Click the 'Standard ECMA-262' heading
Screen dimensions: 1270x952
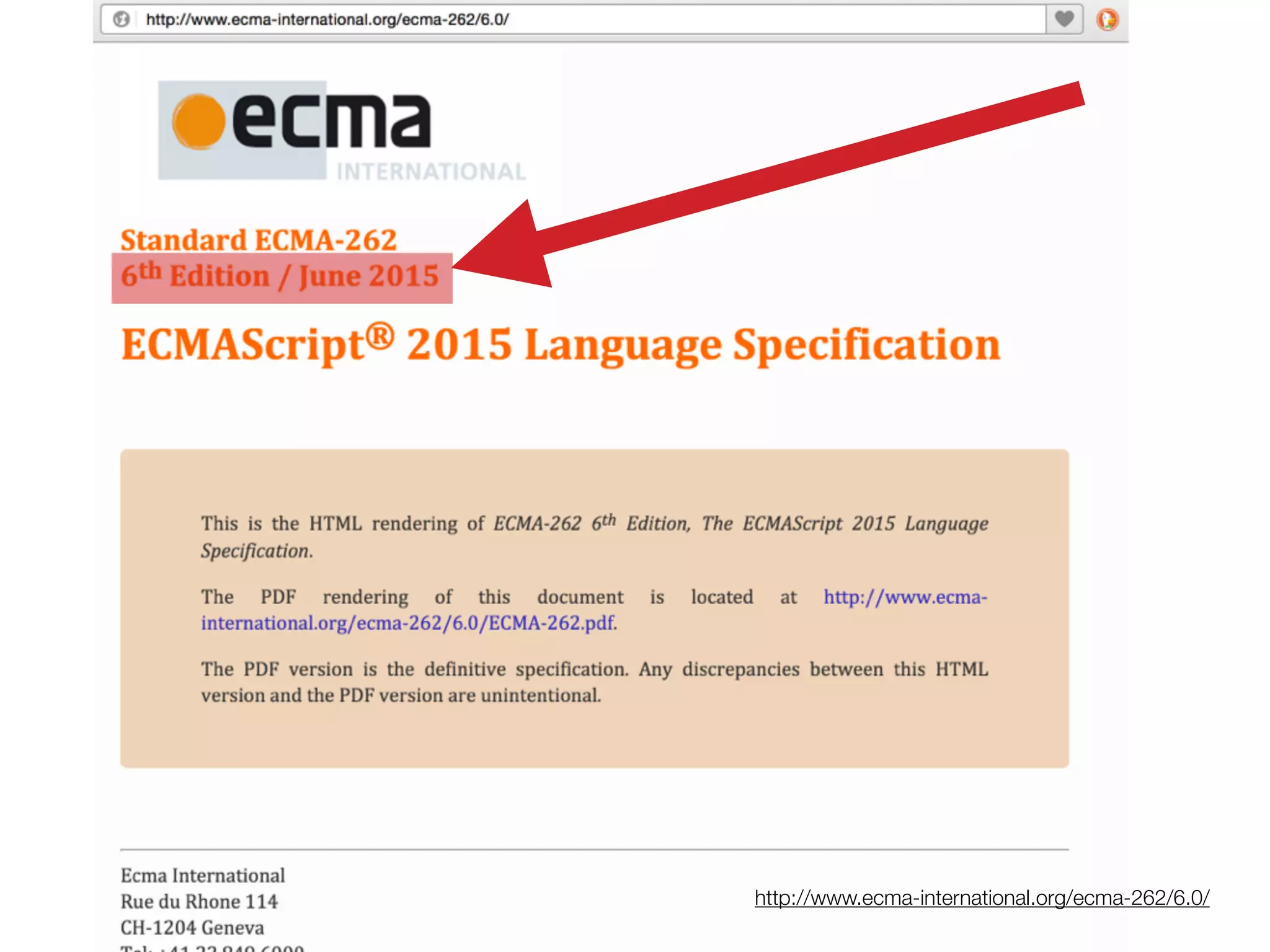(x=259, y=240)
